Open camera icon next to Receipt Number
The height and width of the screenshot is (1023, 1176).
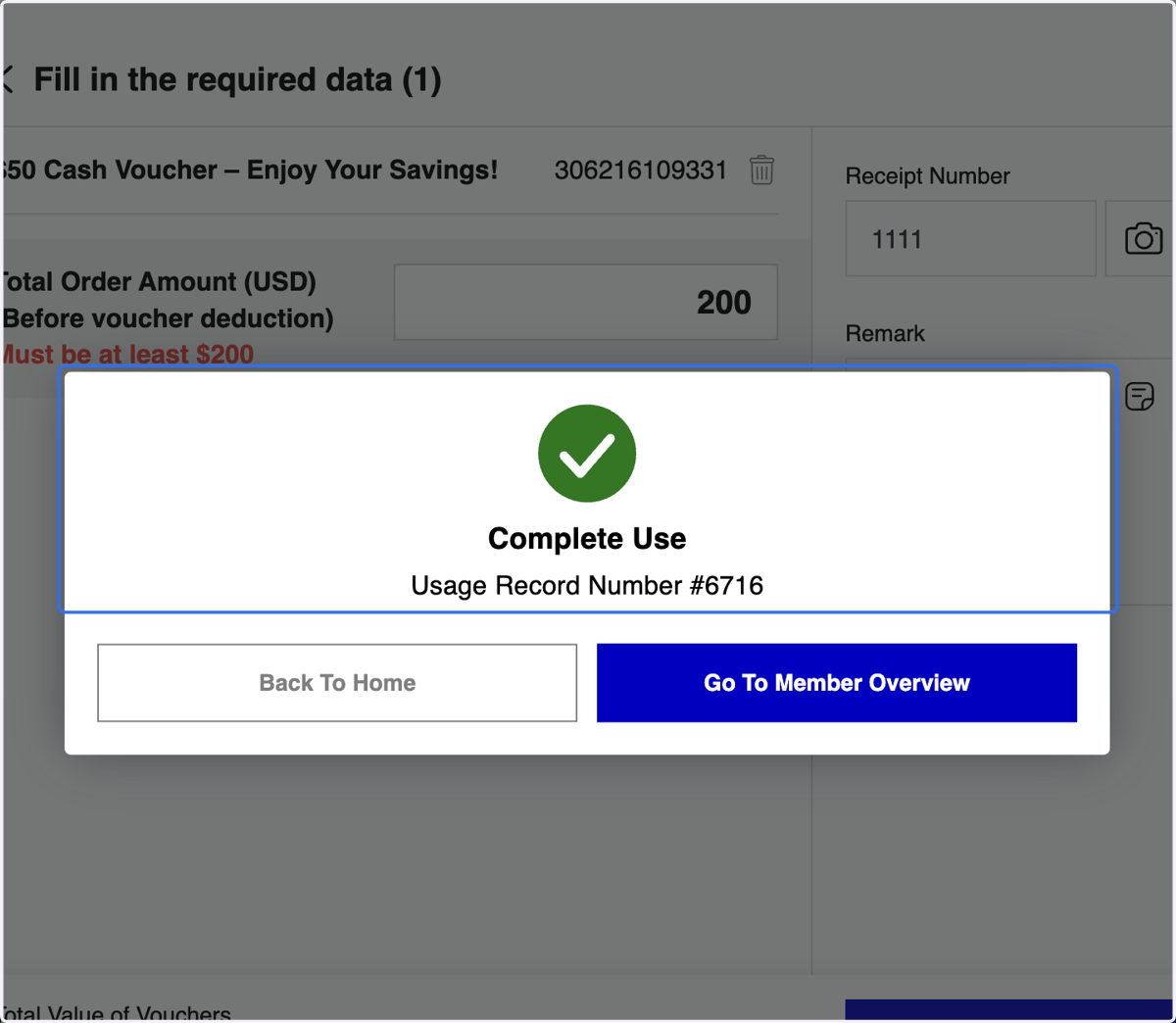(x=1142, y=239)
